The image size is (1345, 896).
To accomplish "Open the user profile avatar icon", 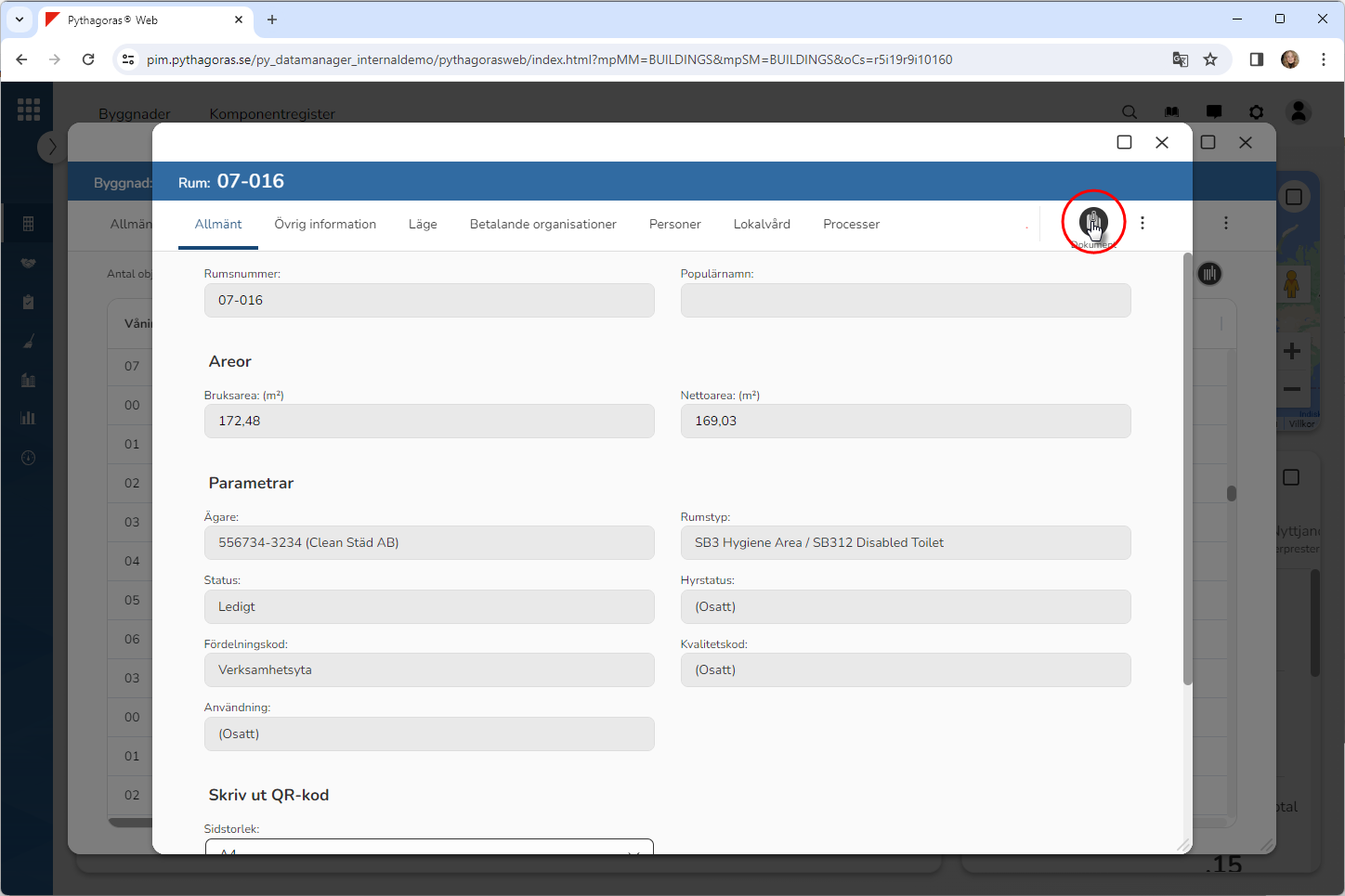I will pyautogui.click(x=1299, y=112).
